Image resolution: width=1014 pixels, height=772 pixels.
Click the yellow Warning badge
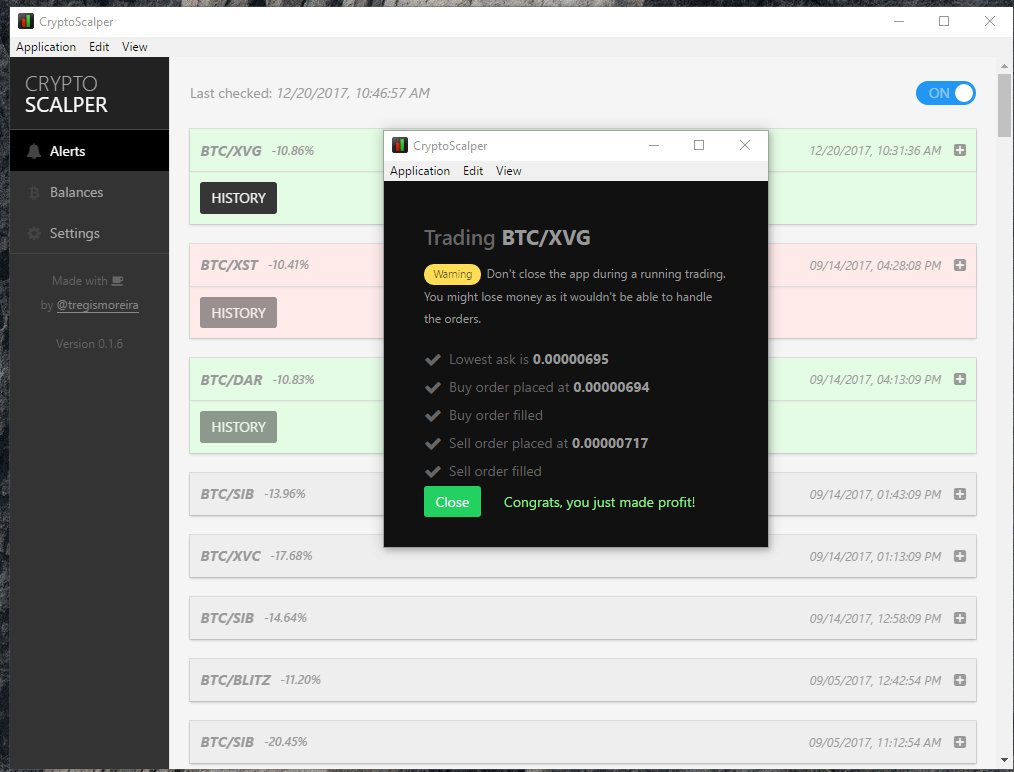pyautogui.click(x=452, y=274)
